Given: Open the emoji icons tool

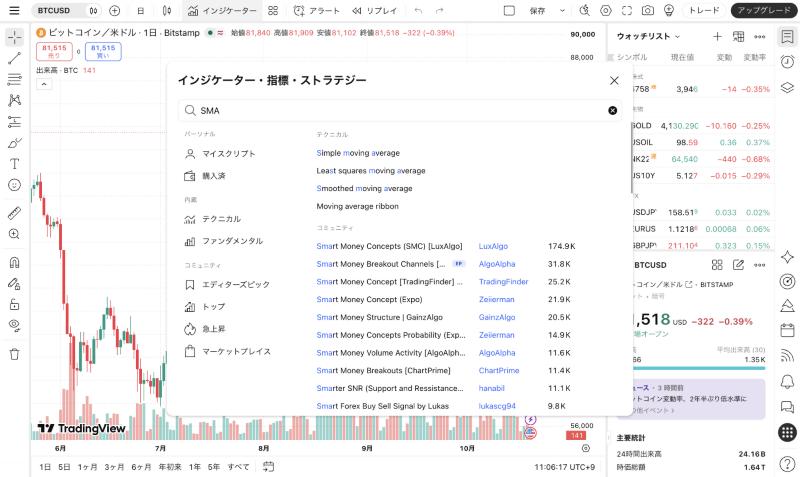Looking at the screenshot, I should point(14,185).
